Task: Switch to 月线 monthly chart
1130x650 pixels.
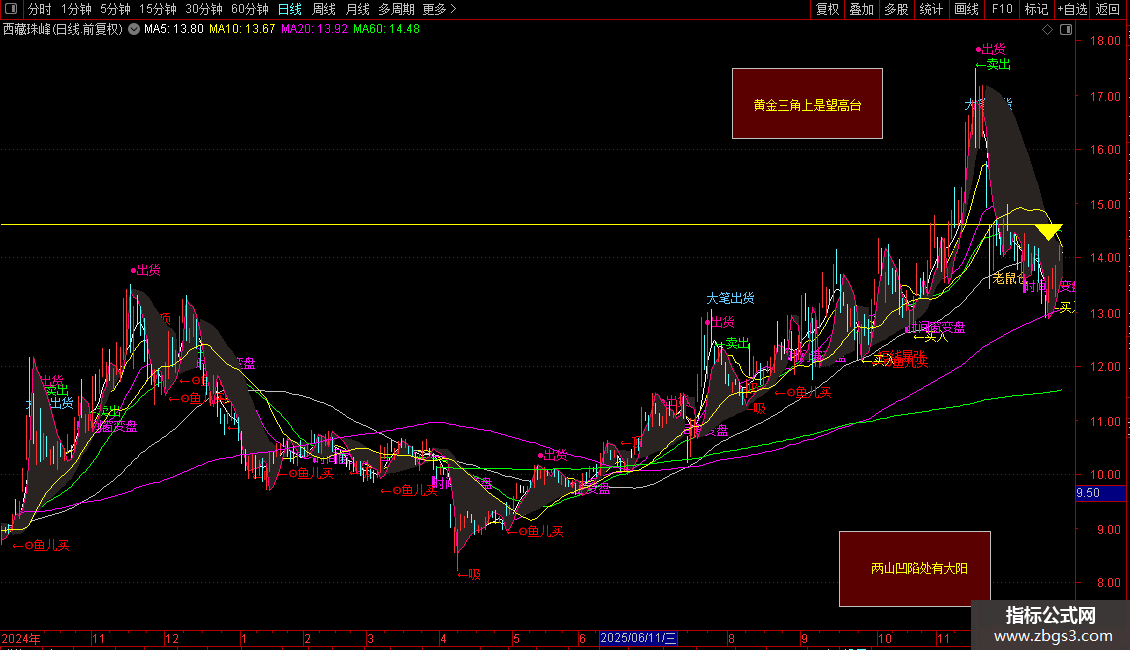Action: pos(357,9)
